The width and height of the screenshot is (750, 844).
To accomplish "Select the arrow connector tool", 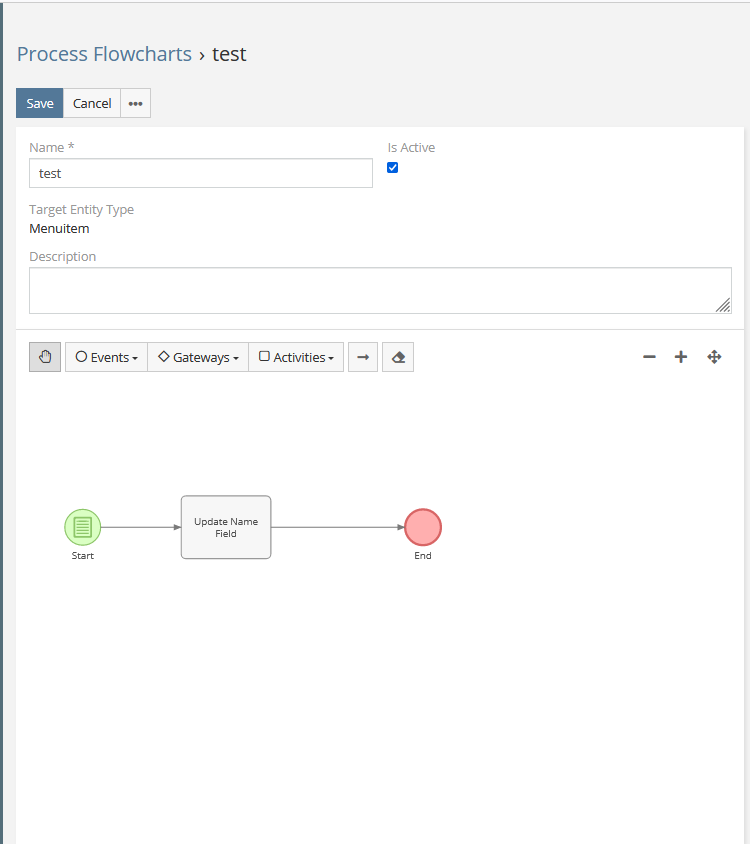I will coord(363,357).
